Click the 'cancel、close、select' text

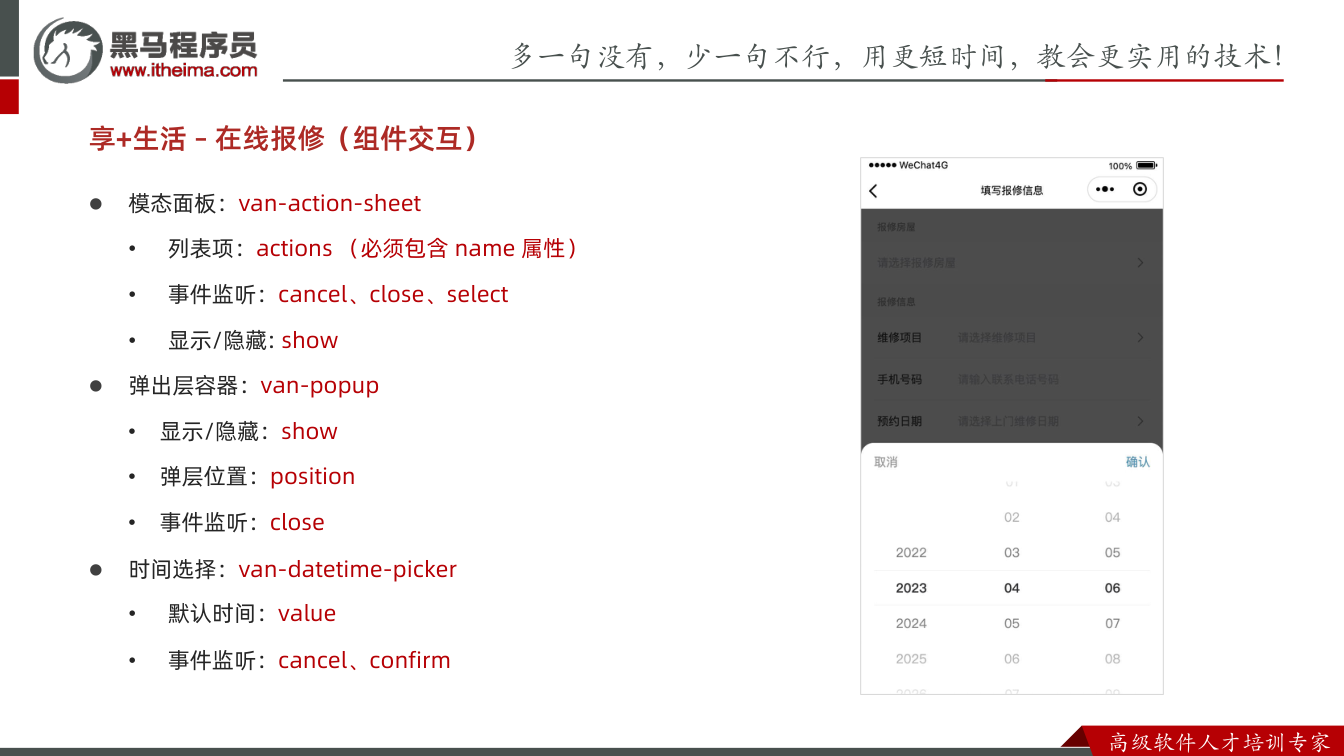pos(393,294)
